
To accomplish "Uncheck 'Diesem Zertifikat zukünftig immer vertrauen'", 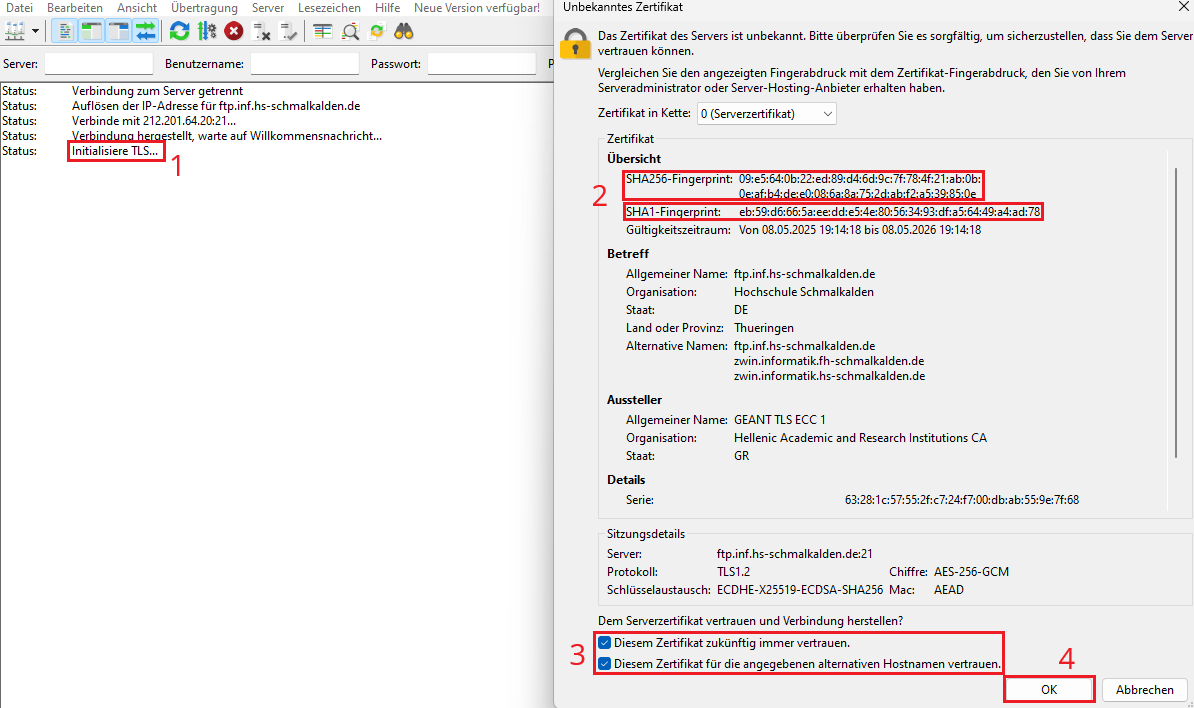I will click(x=604, y=643).
